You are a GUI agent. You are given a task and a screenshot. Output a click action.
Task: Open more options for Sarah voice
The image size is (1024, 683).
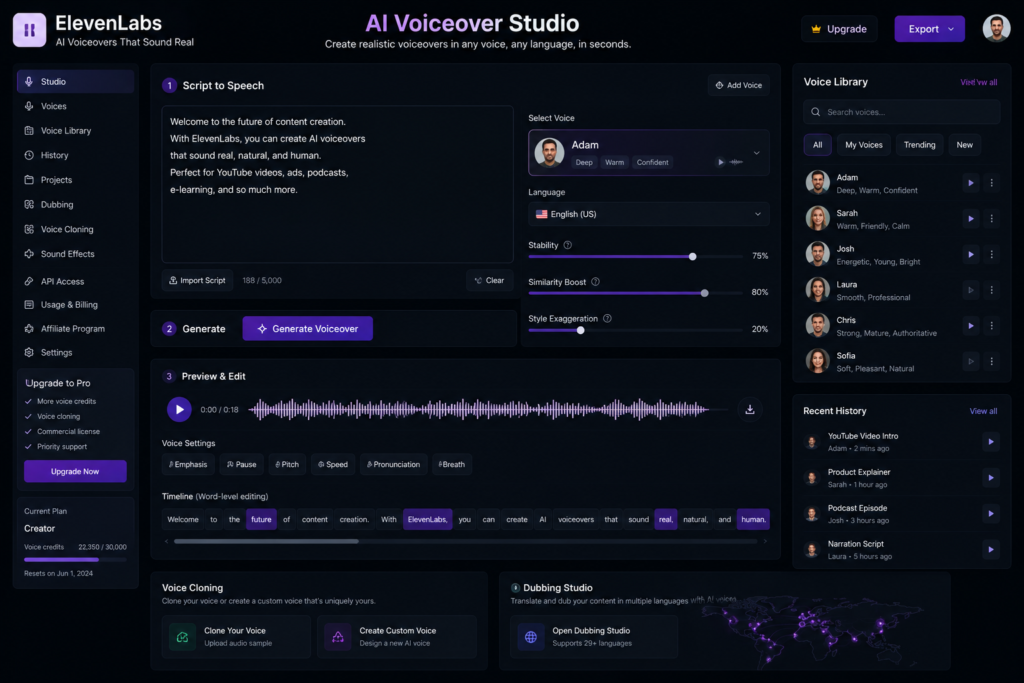(991, 219)
